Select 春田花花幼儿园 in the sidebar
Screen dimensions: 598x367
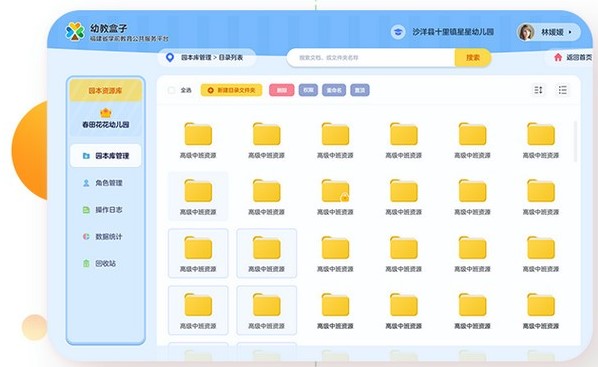[x=106, y=124]
